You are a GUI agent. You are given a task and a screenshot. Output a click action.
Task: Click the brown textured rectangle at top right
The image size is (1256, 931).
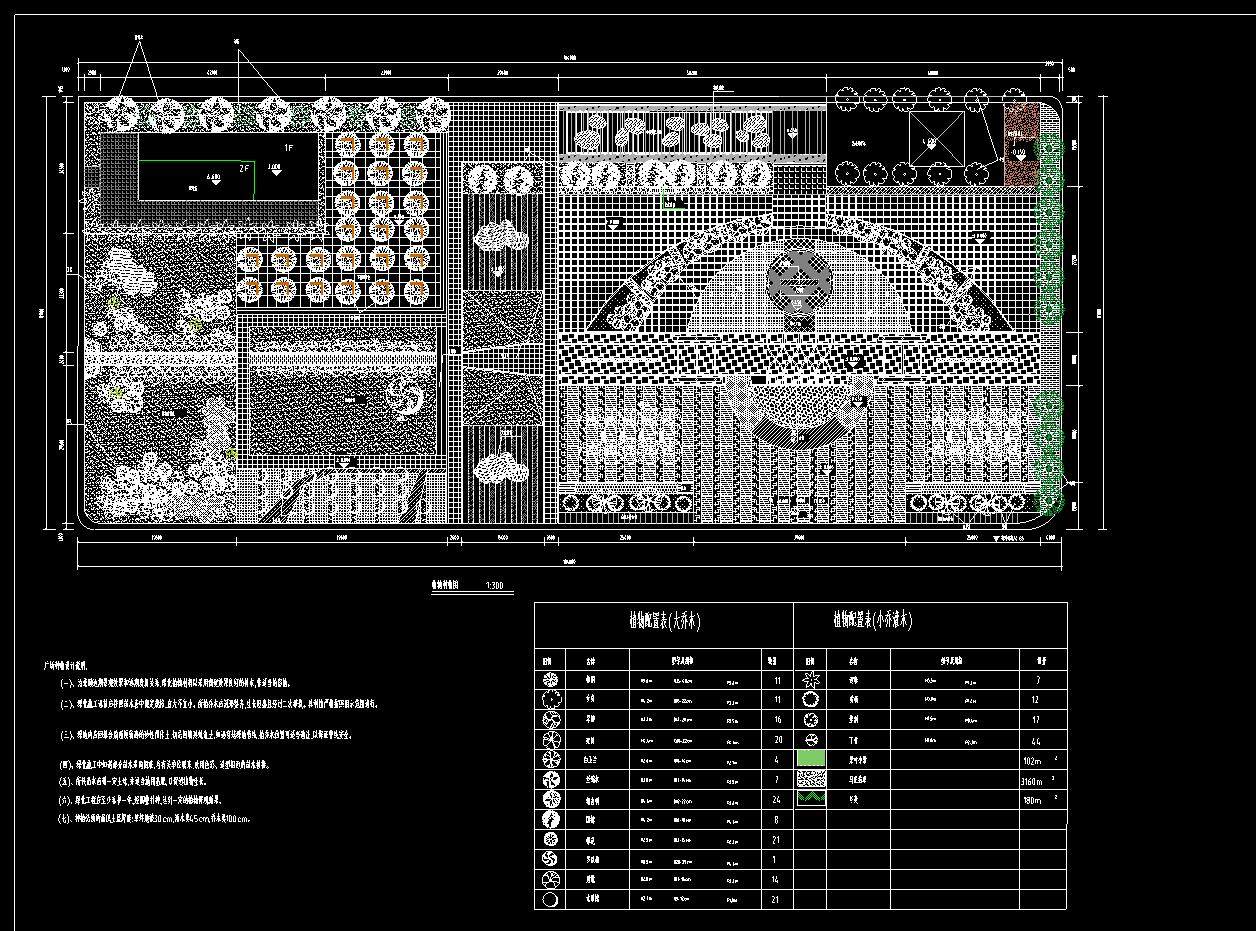click(1018, 143)
